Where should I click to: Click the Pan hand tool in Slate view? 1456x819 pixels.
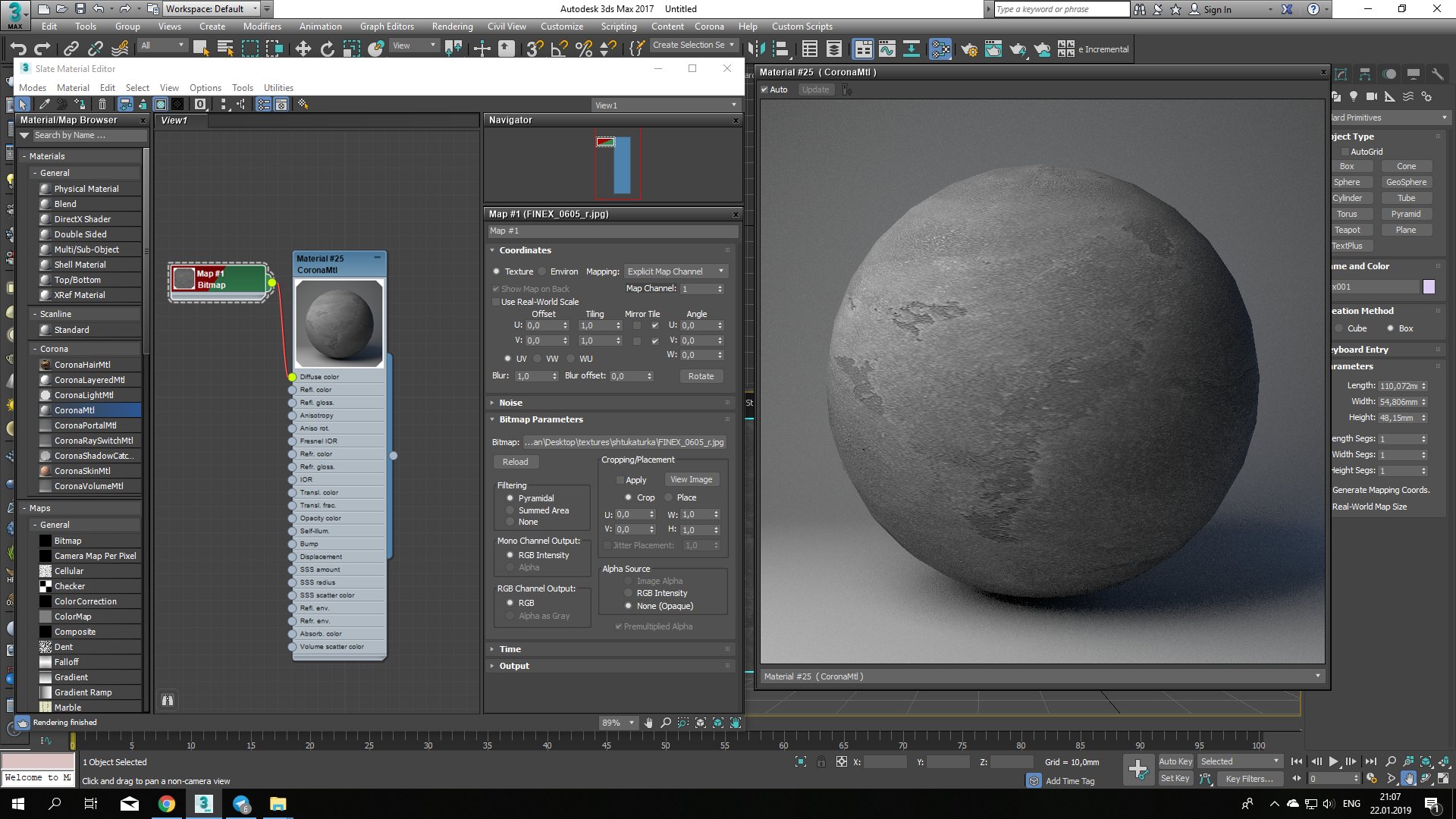point(648,723)
